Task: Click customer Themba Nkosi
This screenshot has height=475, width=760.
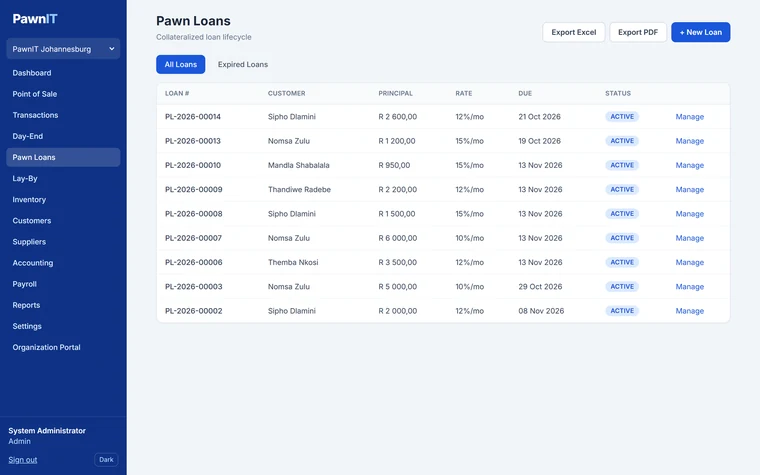Action: 293,262
